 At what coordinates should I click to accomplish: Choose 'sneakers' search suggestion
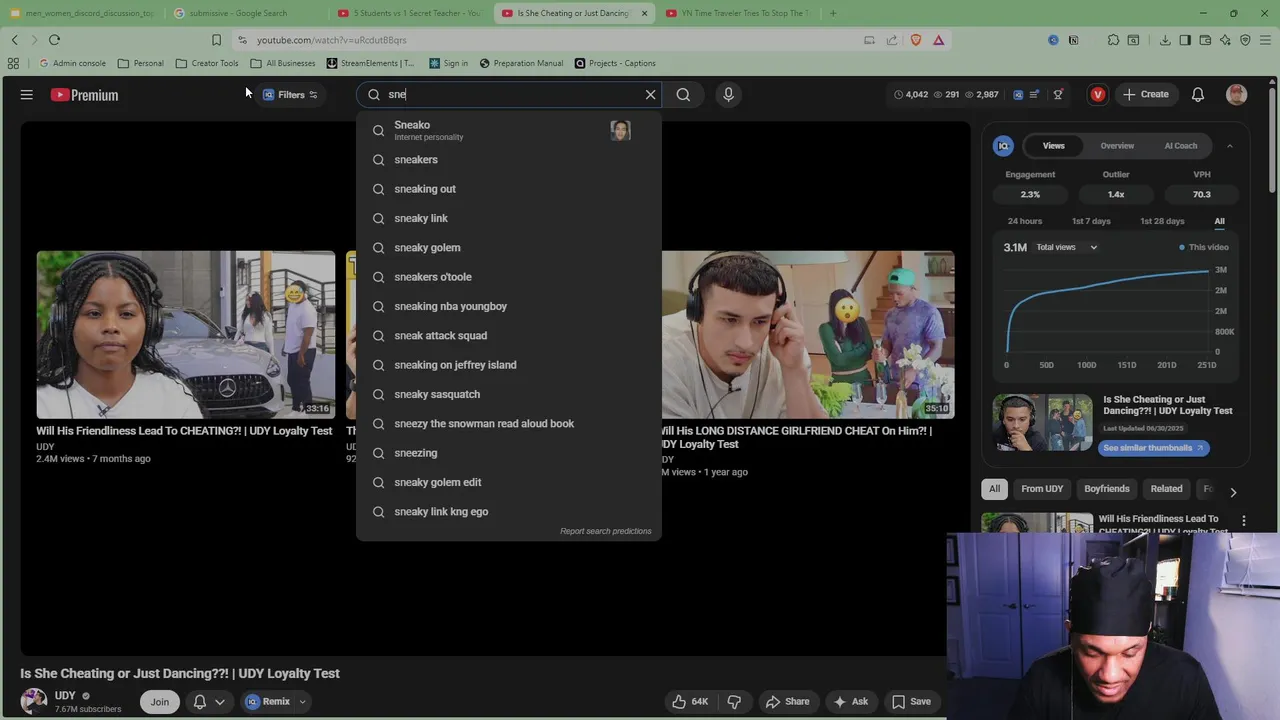508,159
